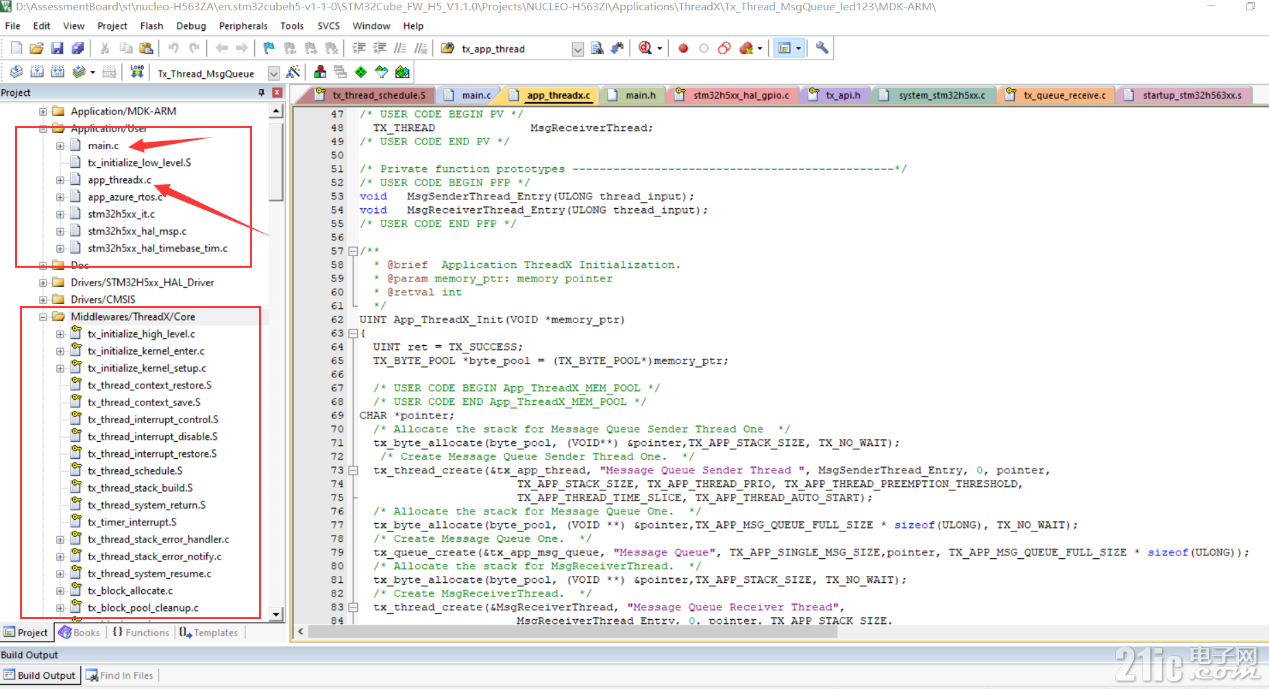Select tx_block_allocate.c in the project tree
The image size is (1269, 689).
[x=129, y=590]
